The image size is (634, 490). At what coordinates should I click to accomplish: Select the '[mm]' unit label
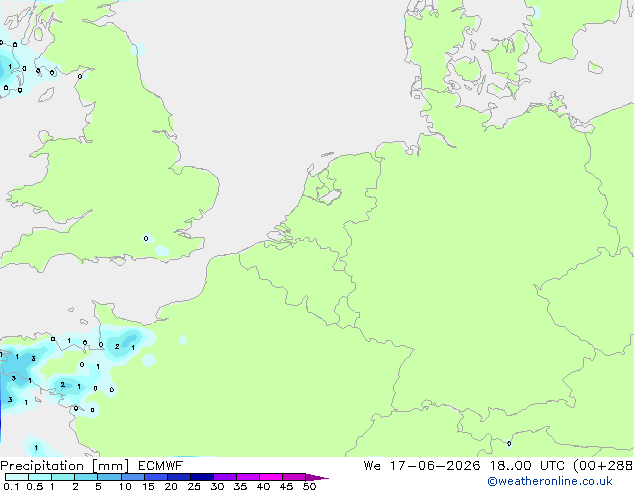point(110,466)
